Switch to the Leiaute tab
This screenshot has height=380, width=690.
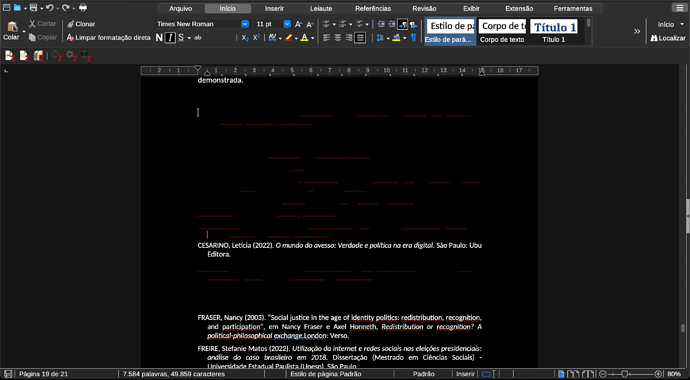(321, 8)
